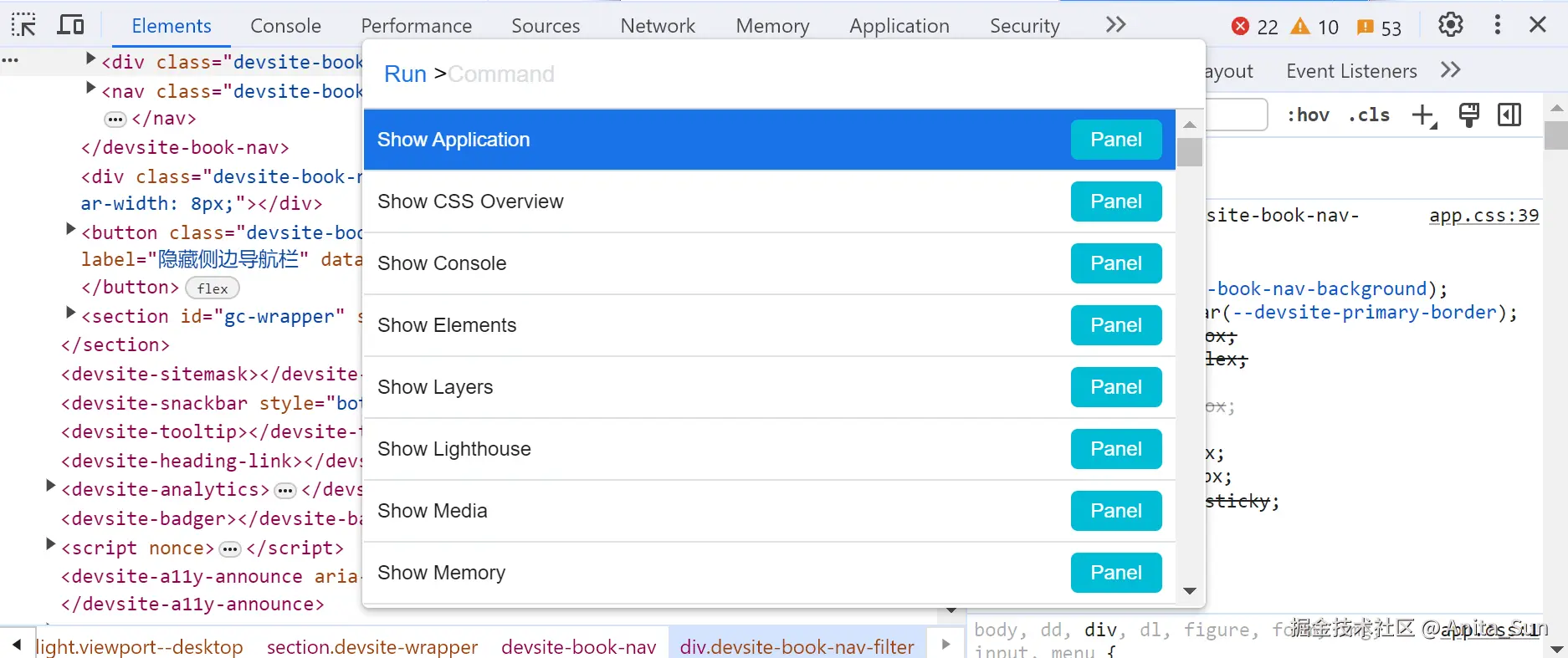The image size is (1568, 658).
Task: Close the DevTools panel
Action: (x=1538, y=25)
